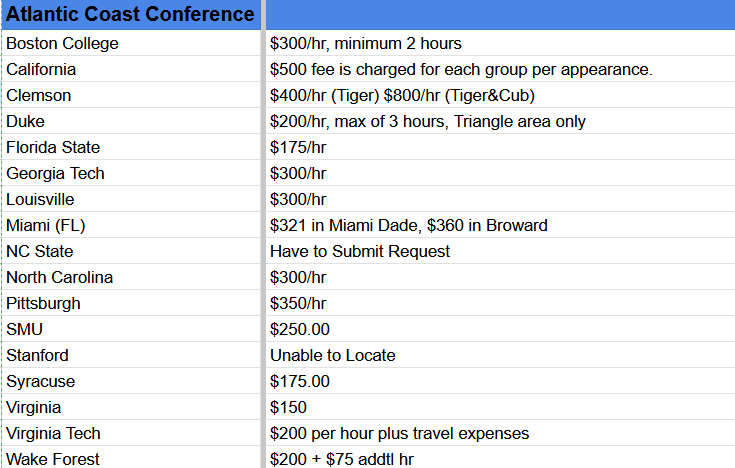Viewport: 735px width, 468px height.
Task: Click the Louisville $300/hr rate cell
Action: (x=500, y=199)
